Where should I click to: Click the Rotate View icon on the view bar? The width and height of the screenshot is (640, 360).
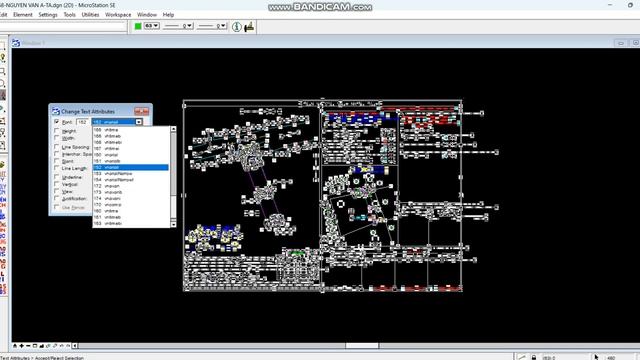point(48,346)
